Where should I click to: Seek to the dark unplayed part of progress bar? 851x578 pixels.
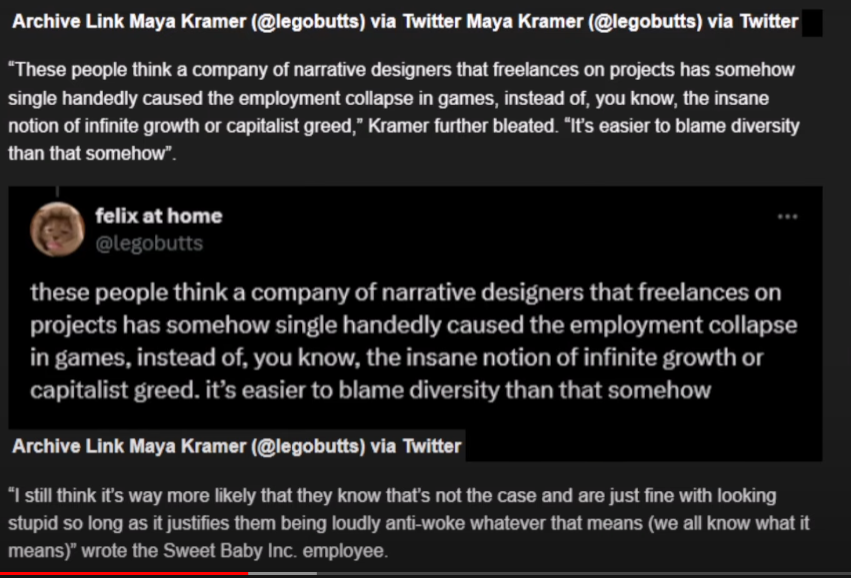[x=580, y=574]
